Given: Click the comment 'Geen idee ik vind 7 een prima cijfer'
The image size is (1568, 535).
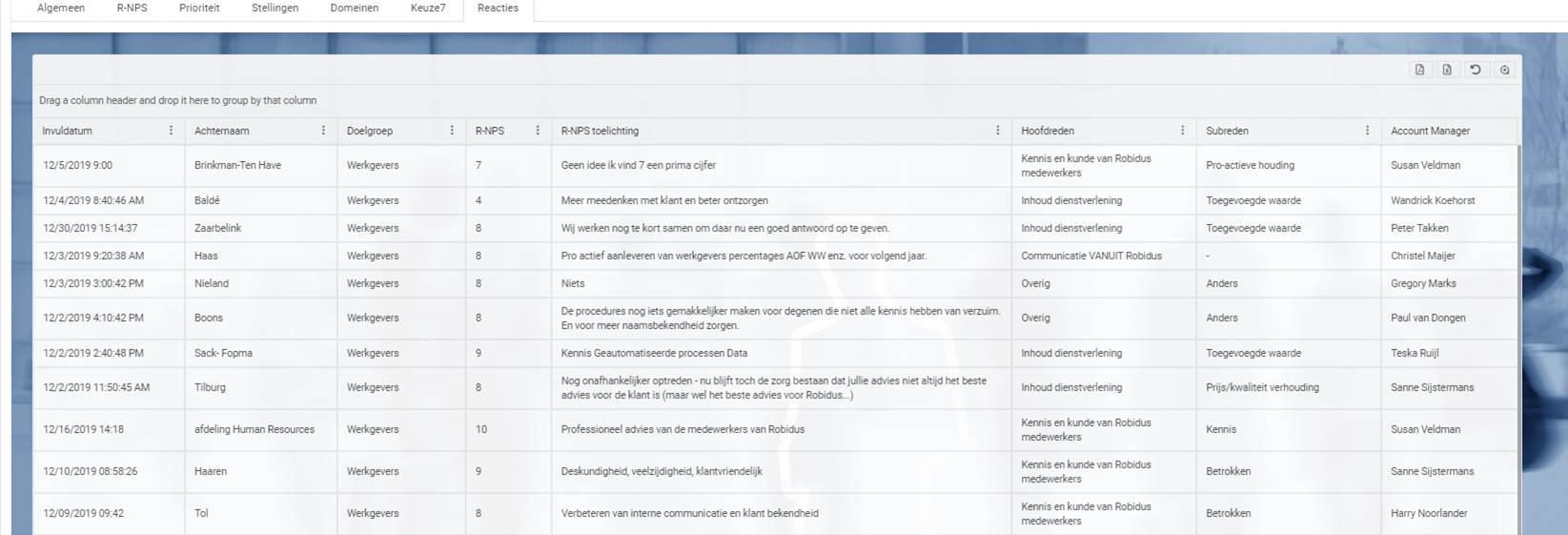Looking at the screenshot, I should 639,165.
